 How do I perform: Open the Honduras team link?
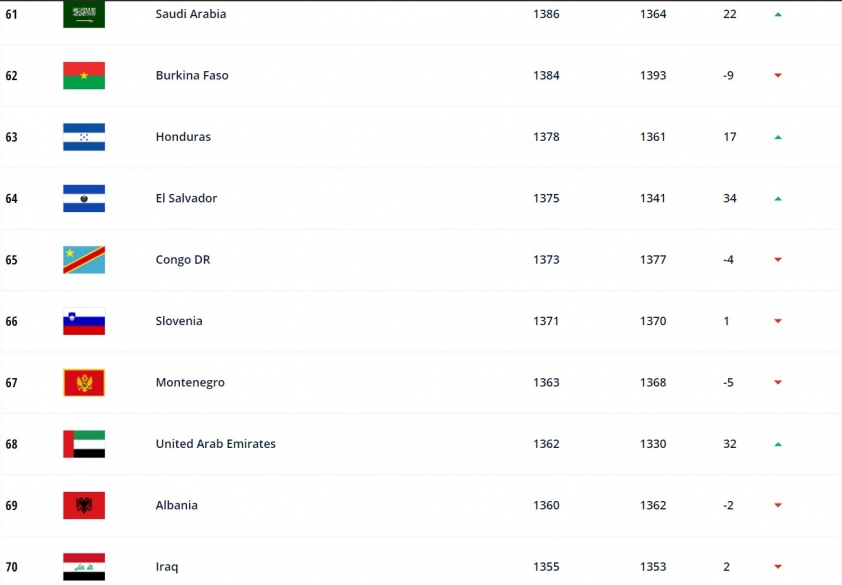pyautogui.click(x=183, y=137)
